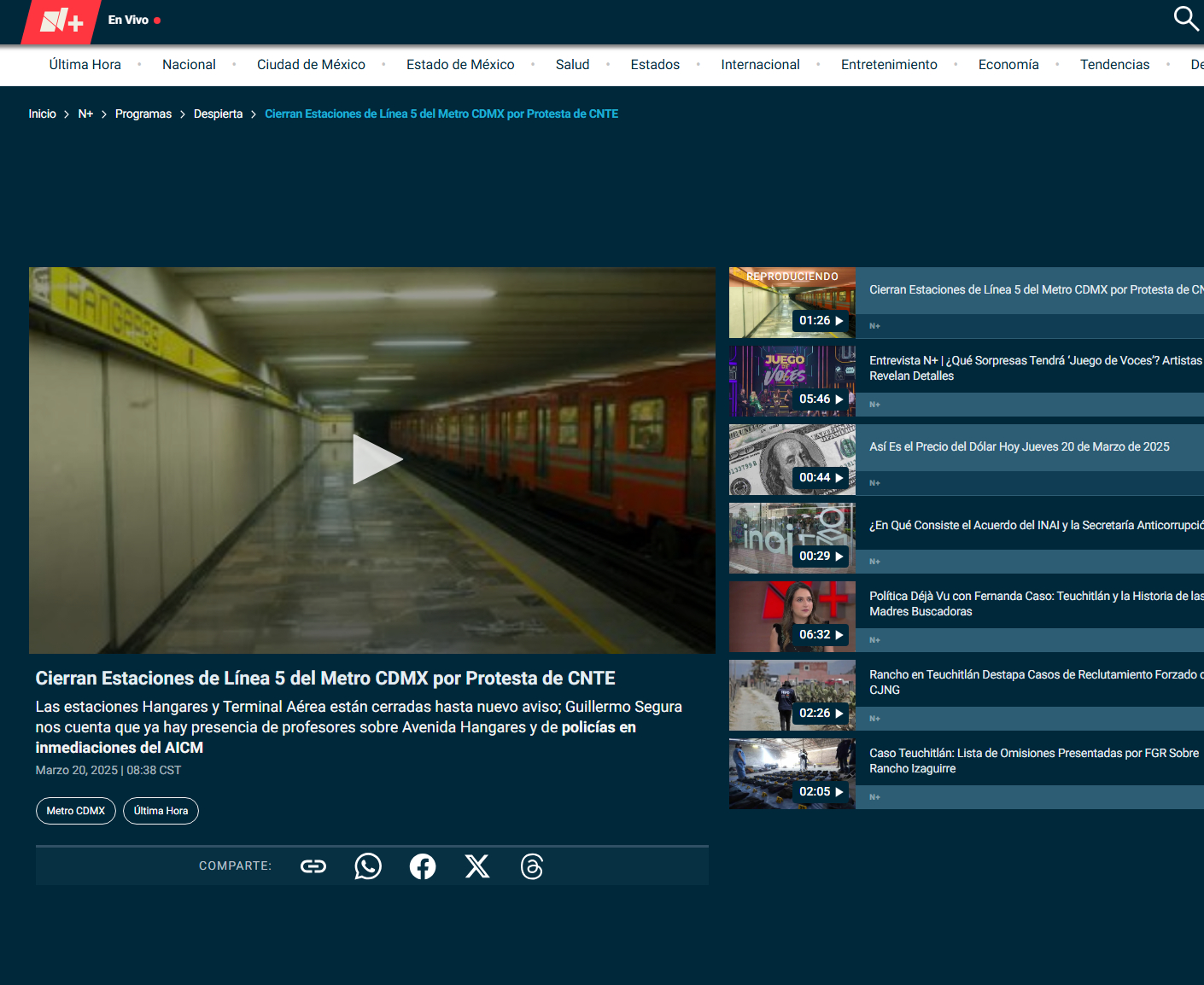Open Despierta breadcrumb
The height and width of the screenshot is (985, 1204).
tap(218, 114)
